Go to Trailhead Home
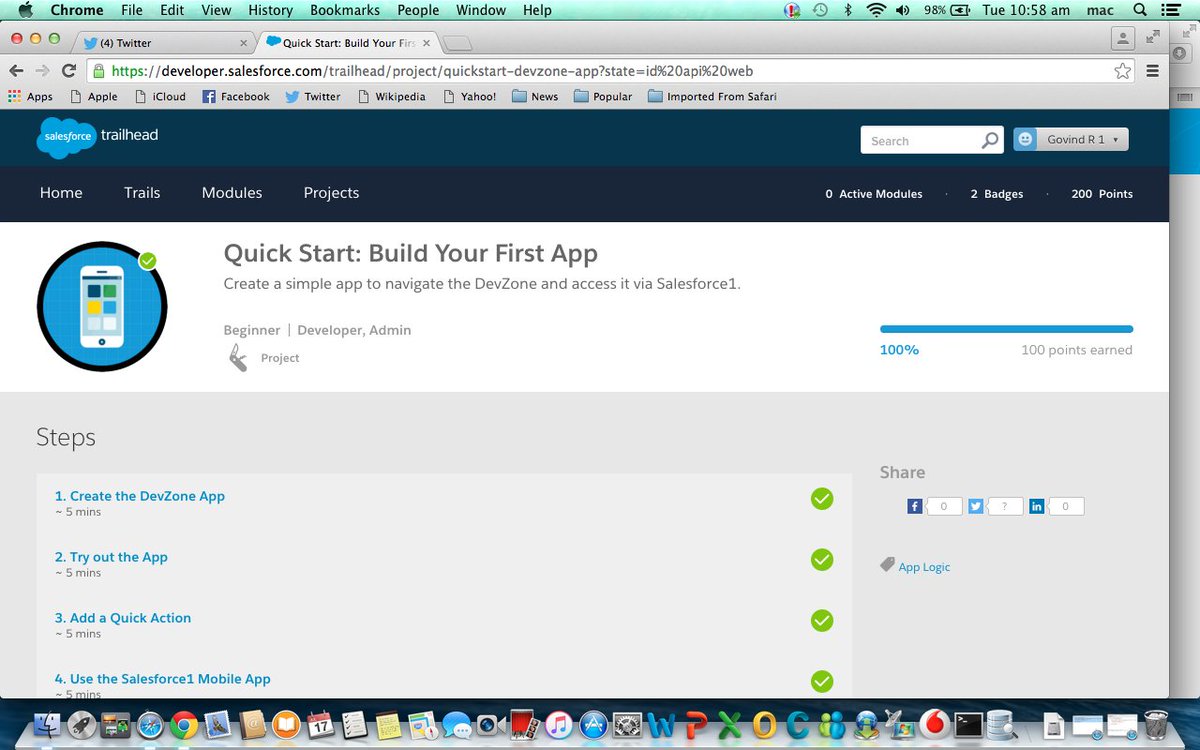This screenshot has height=750, width=1200. click(x=61, y=193)
